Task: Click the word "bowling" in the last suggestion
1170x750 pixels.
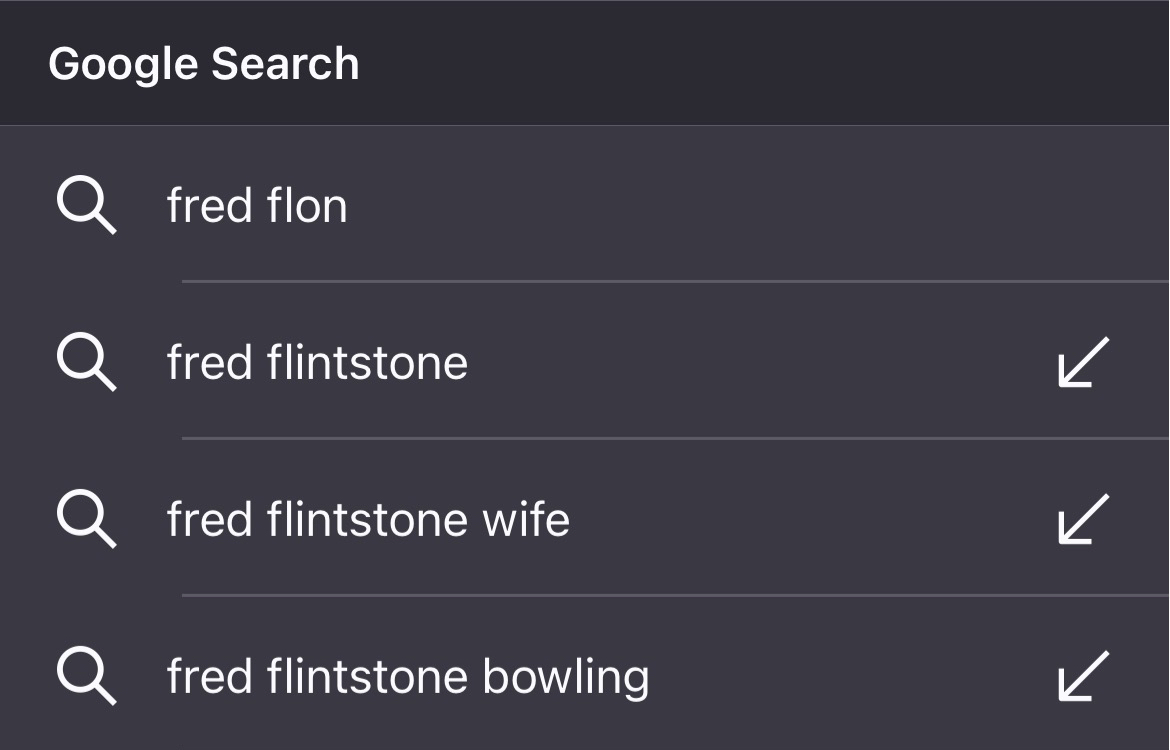Action: pyautogui.click(x=566, y=677)
